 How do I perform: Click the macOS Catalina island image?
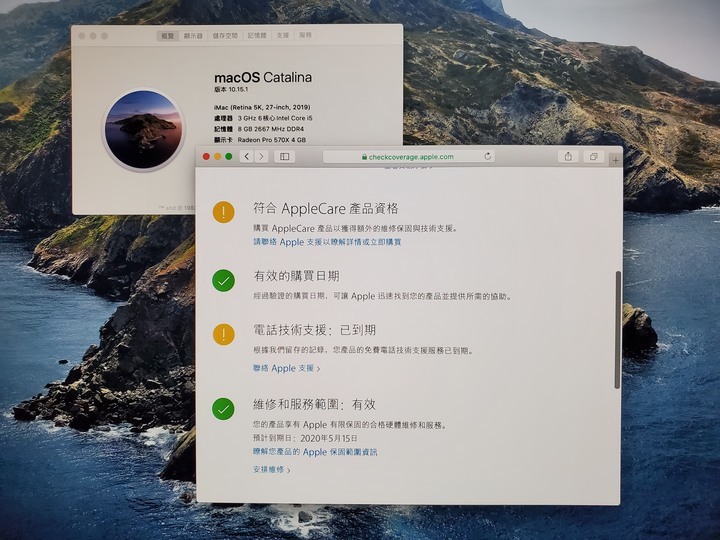click(x=143, y=129)
